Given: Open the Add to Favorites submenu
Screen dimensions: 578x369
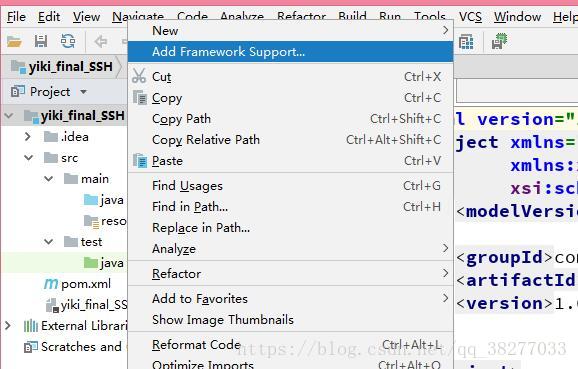Looking at the screenshot, I should 290,299.
